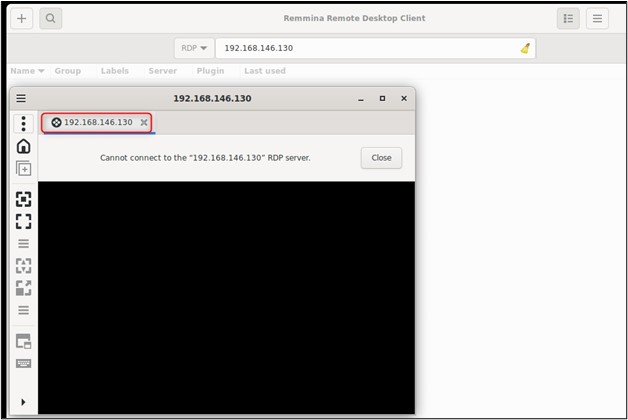
Task: Clear the address field with broom icon
Action: click(525, 48)
